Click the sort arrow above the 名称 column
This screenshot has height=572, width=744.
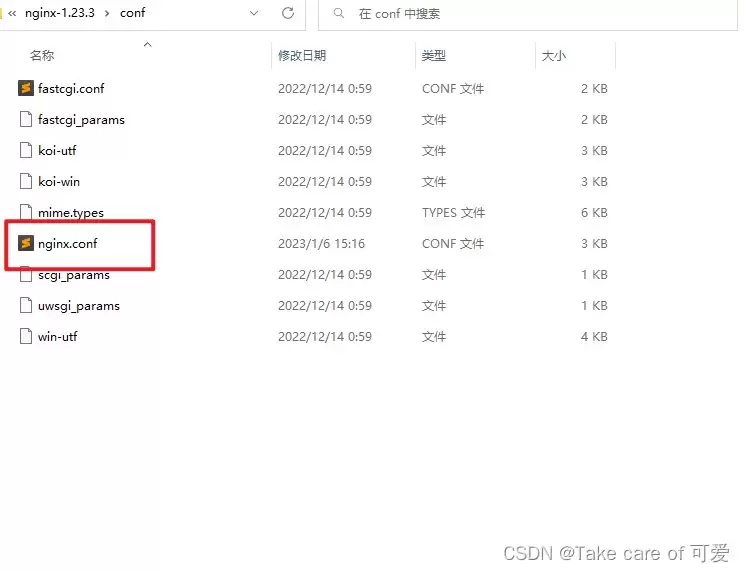click(x=148, y=45)
